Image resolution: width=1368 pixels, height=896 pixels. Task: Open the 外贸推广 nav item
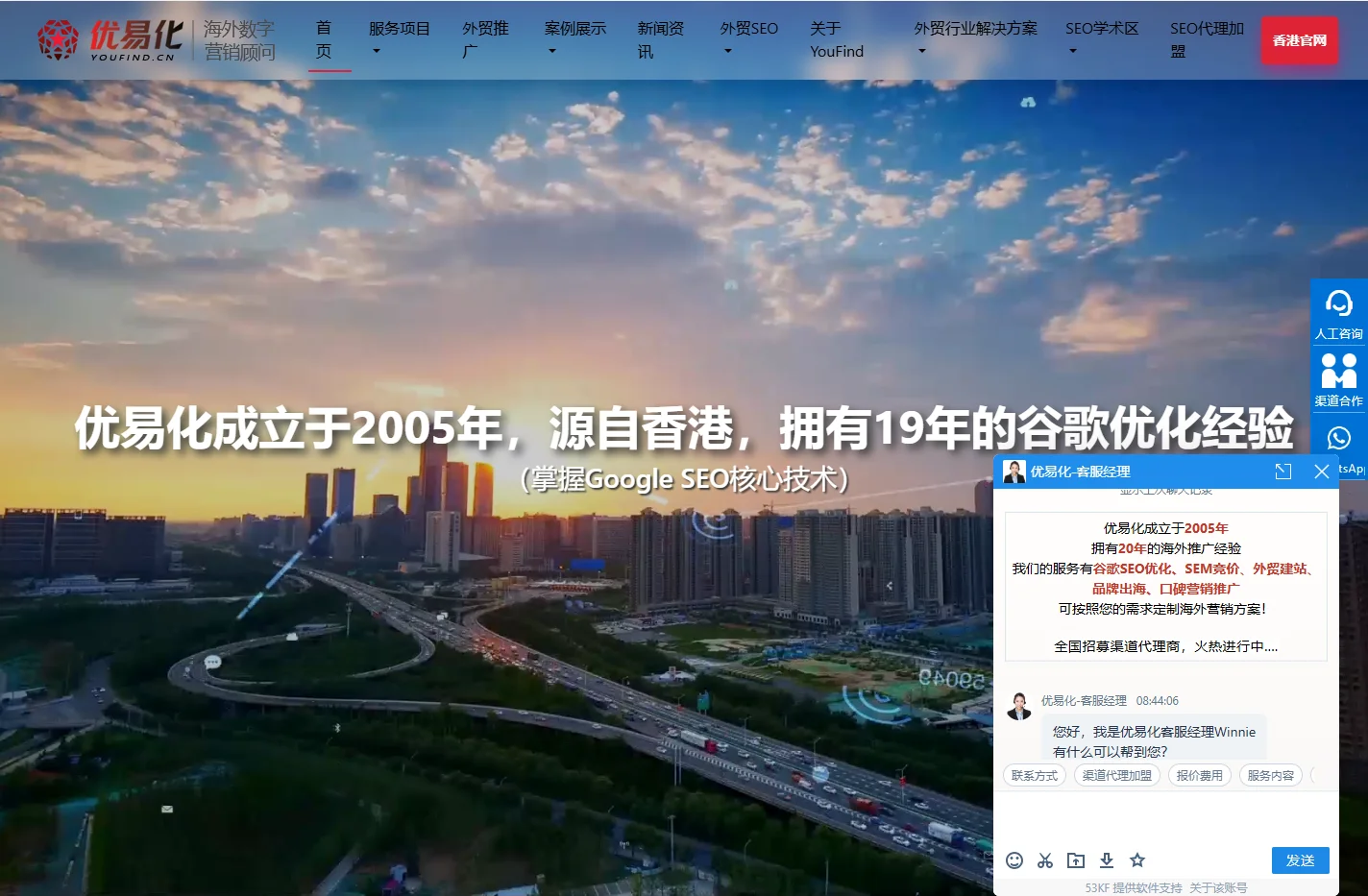coord(486,39)
